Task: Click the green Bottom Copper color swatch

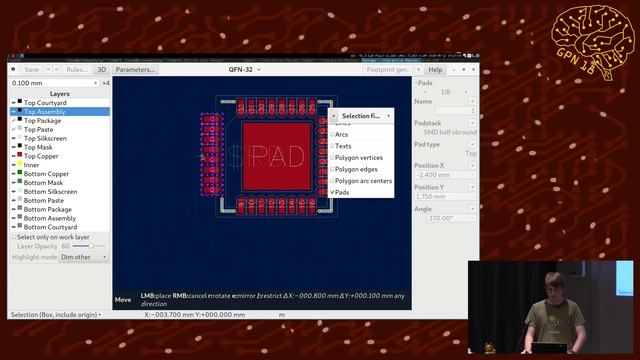Action: point(20,173)
